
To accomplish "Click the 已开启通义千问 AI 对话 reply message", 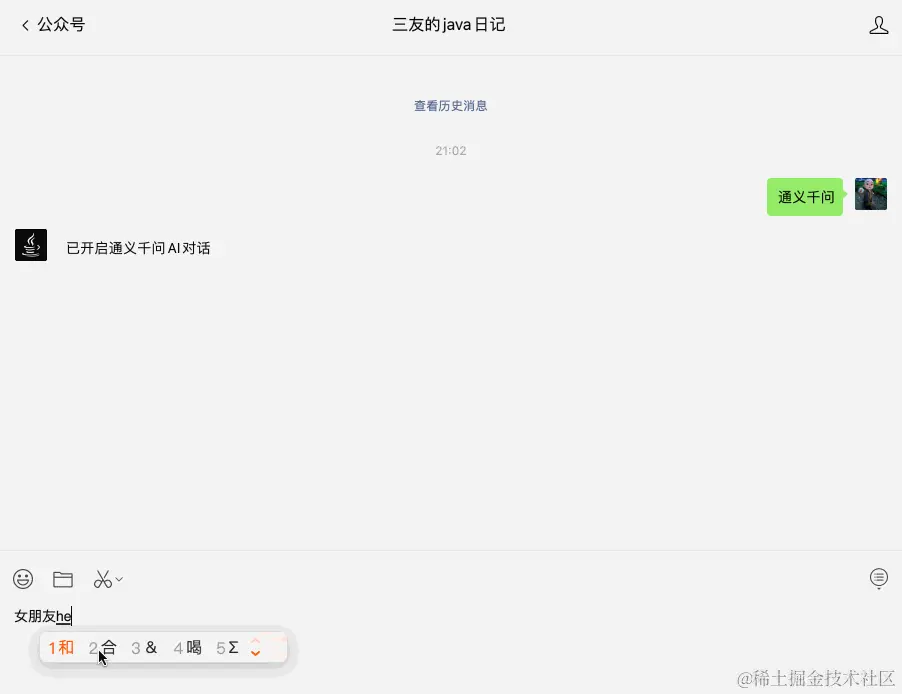I will 138,248.
